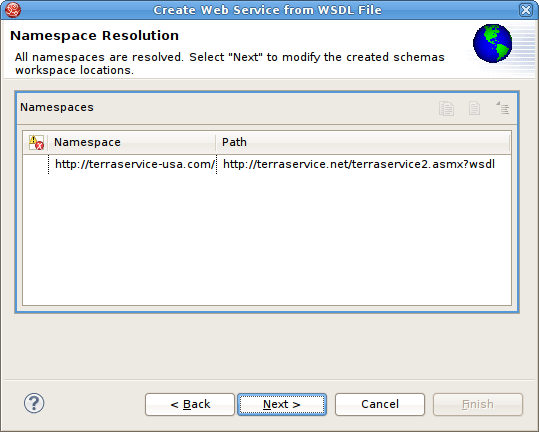The image size is (539, 432).
Task: Sort by the Path column header
Action: click(x=363, y=142)
